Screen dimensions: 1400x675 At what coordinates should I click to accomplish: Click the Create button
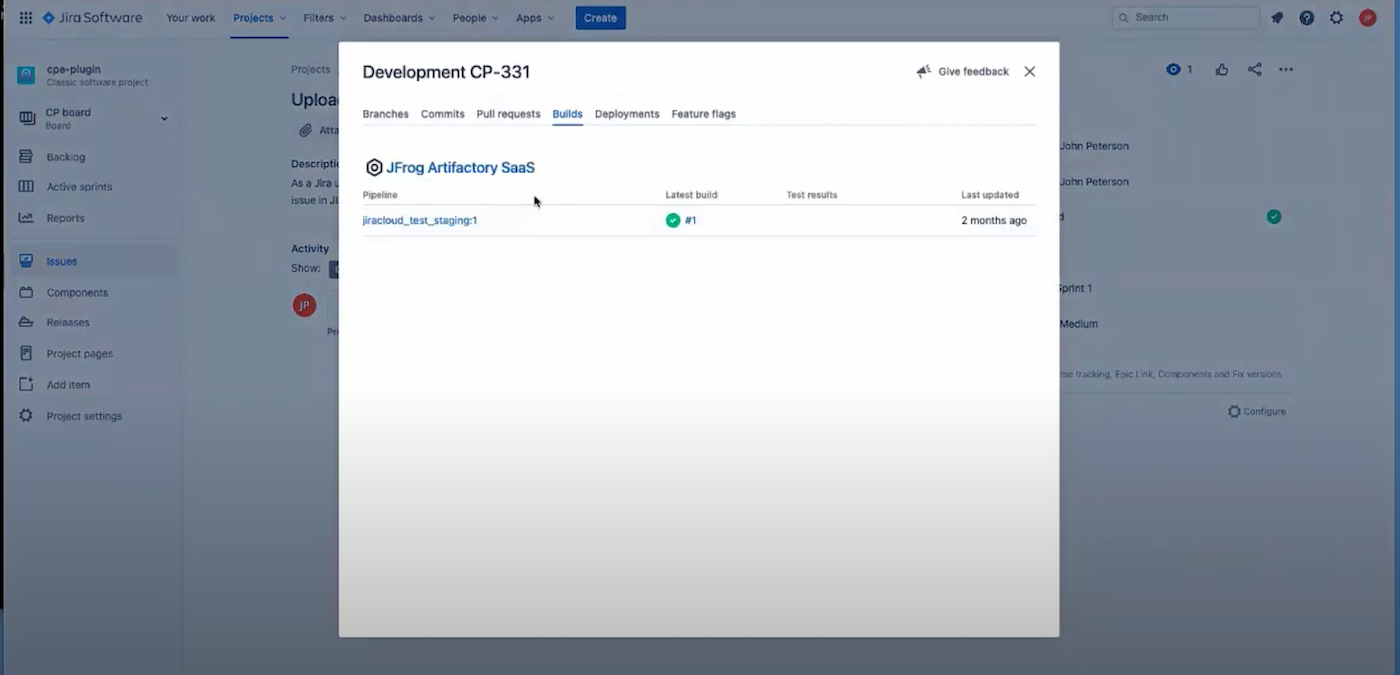[x=600, y=17]
